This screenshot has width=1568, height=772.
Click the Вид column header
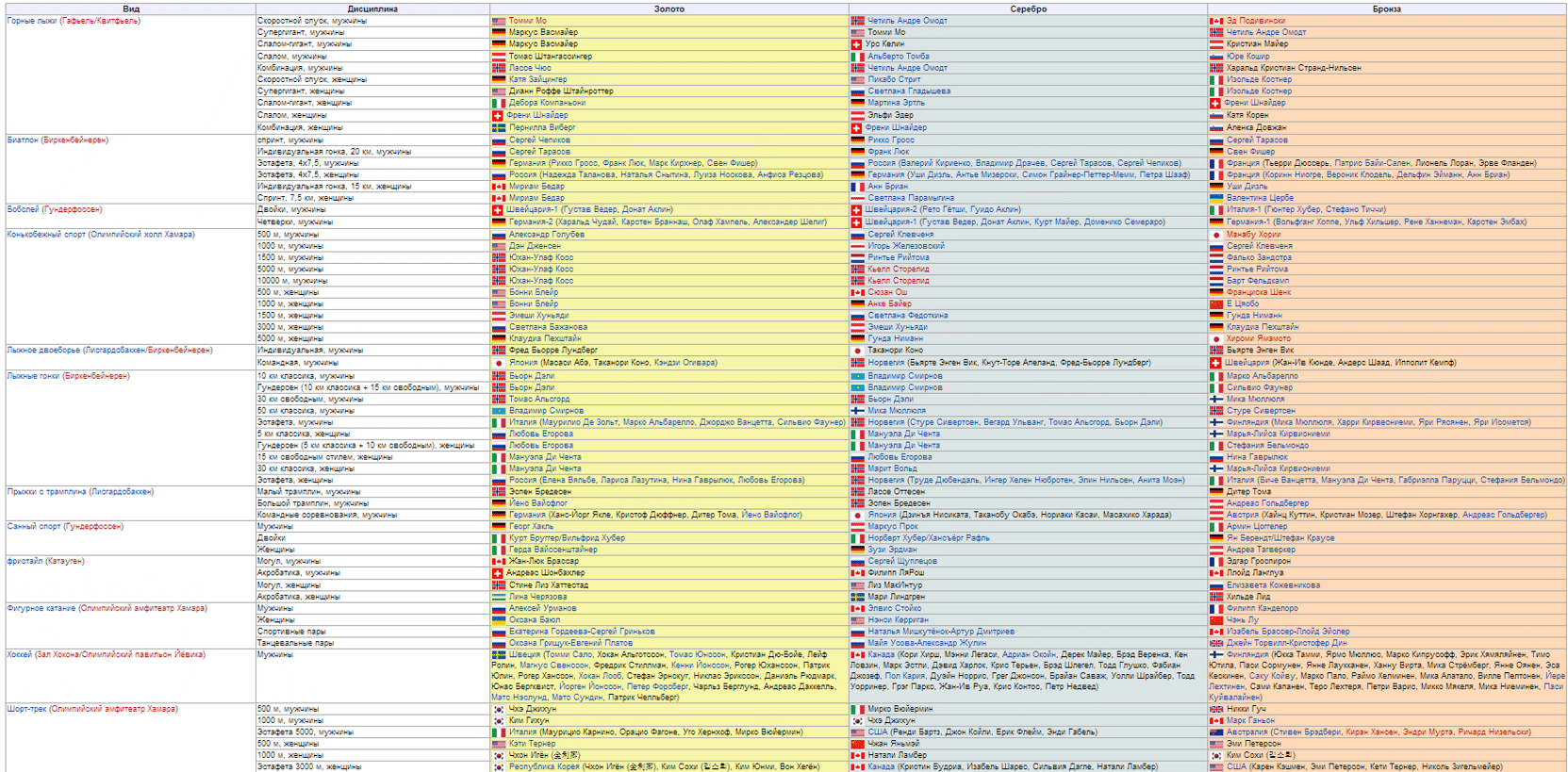(131, 9)
